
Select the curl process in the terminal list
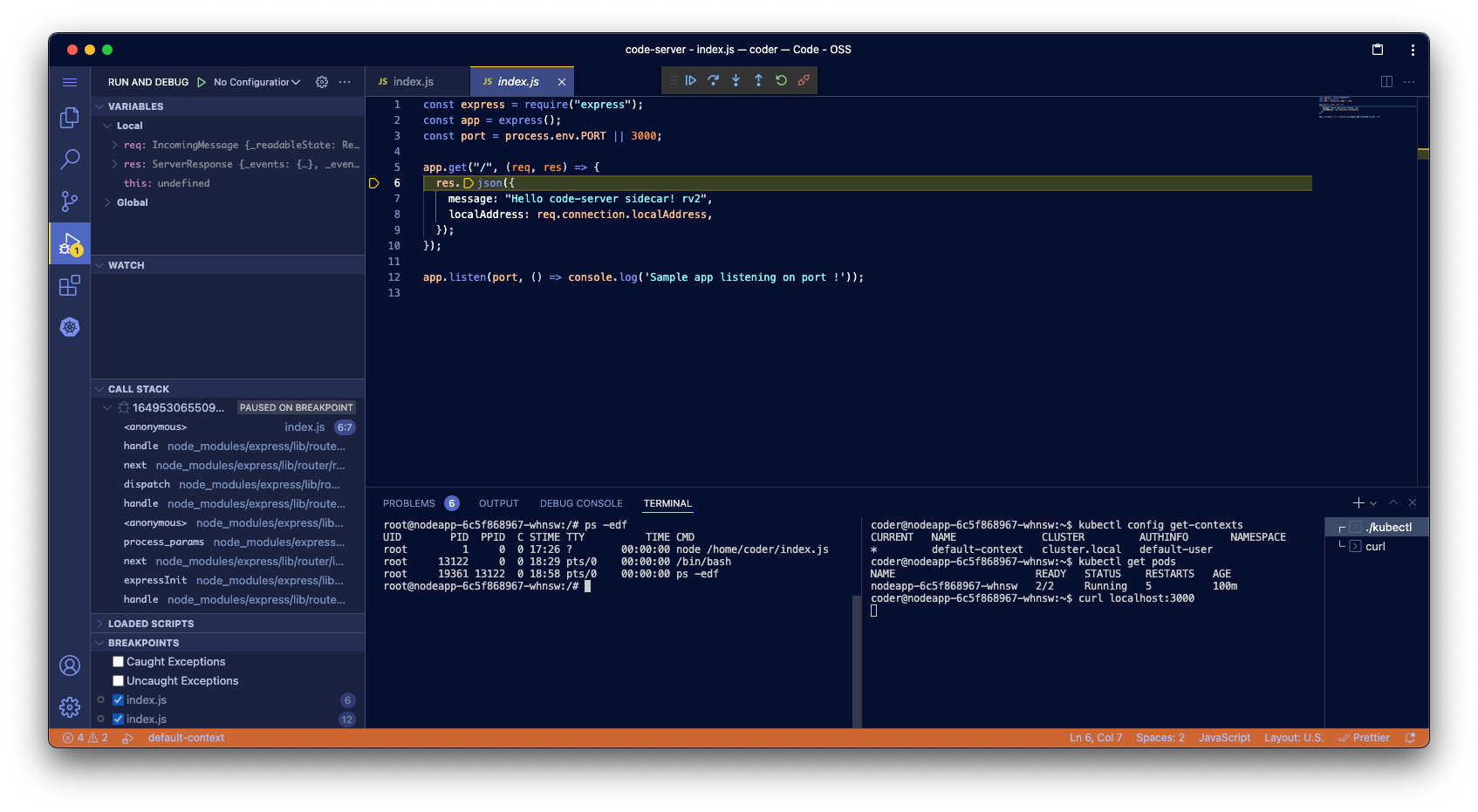tap(1376, 546)
